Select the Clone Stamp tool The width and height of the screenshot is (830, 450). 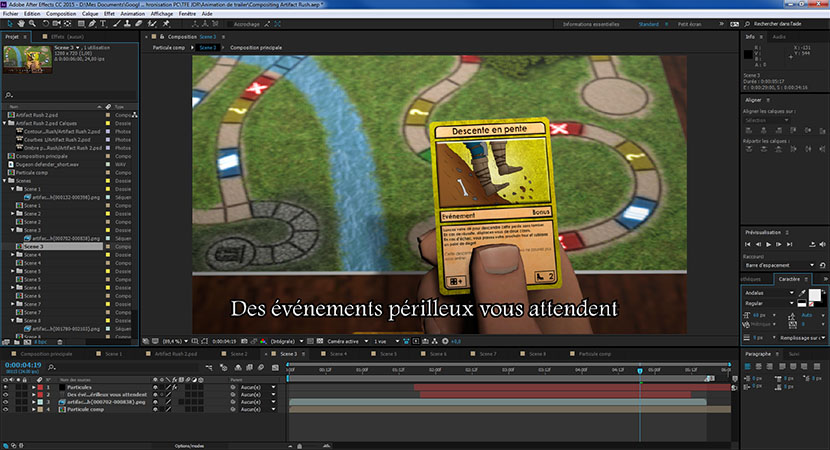click(127, 24)
